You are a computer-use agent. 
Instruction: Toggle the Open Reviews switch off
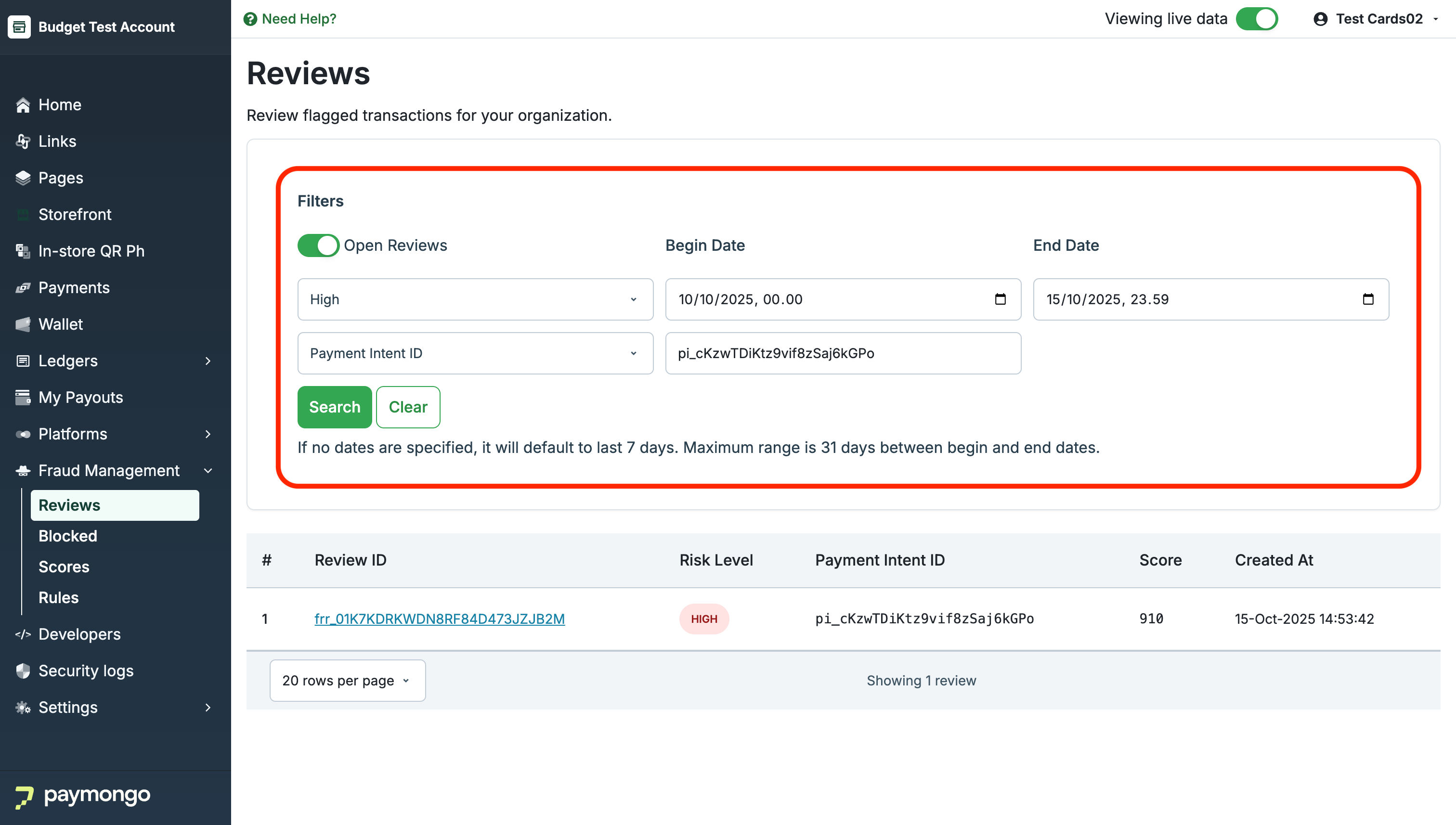click(318, 245)
